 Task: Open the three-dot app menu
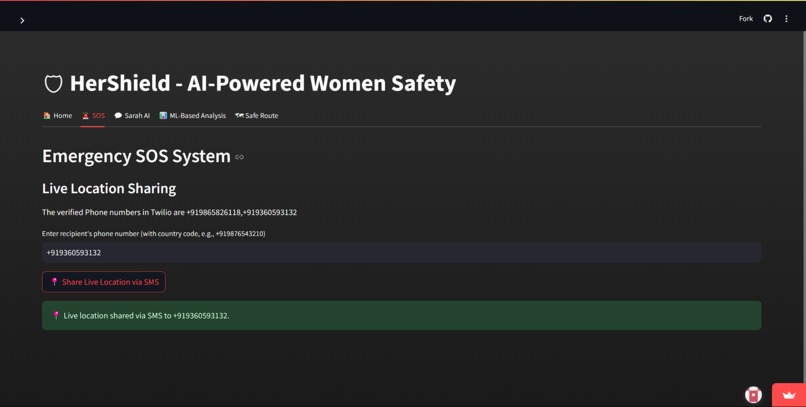786,18
